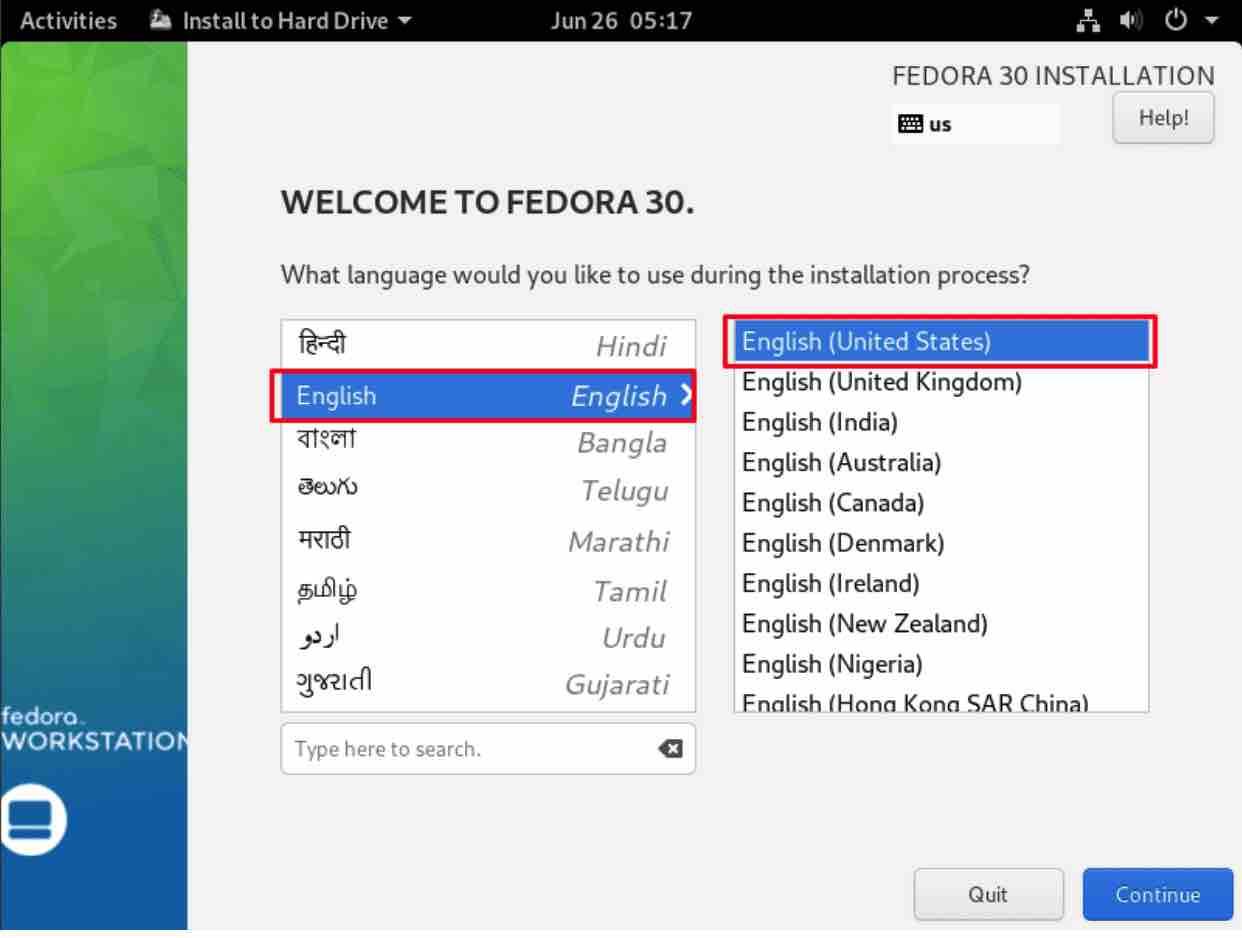Open the Activities overview
Image resolution: width=1242 pixels, height=938 pixels.
click(x=68, y=21)
